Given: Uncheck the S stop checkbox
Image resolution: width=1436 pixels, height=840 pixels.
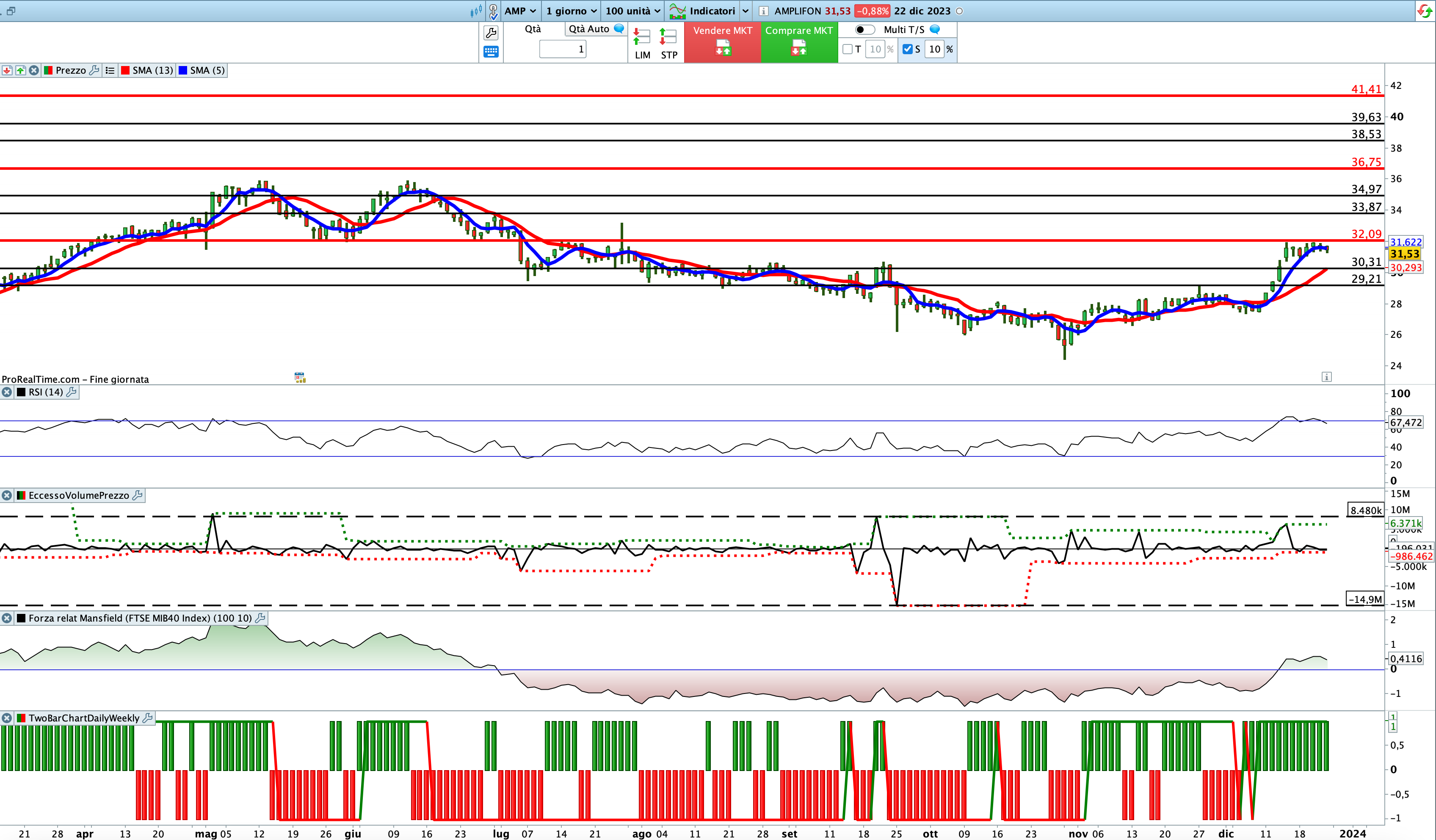Looking at the screenshot, I should (908, 49).
